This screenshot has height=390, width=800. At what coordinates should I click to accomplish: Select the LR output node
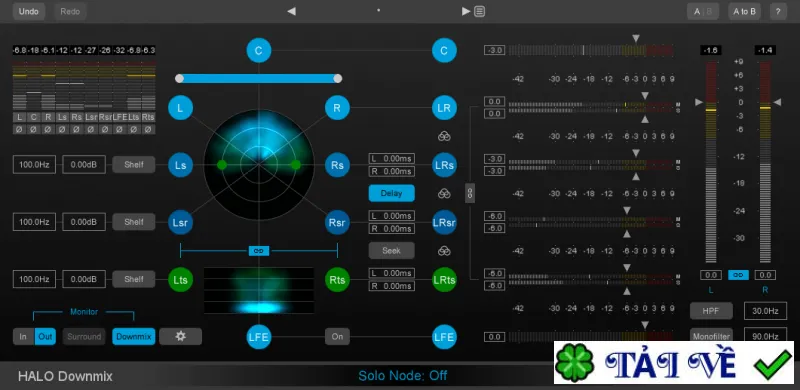click(x=444, y=108)
